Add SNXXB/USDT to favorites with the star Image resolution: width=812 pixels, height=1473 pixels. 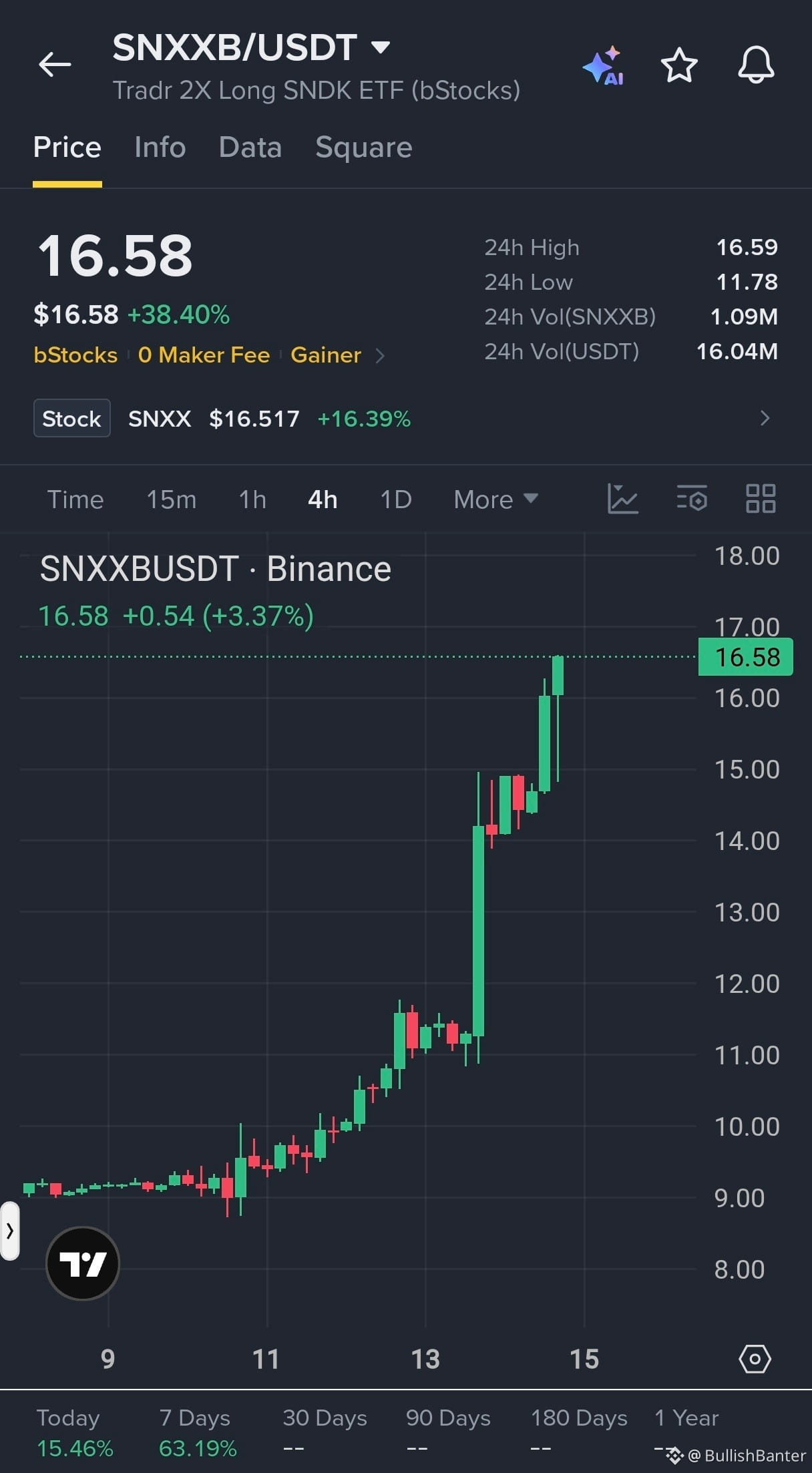679,65
